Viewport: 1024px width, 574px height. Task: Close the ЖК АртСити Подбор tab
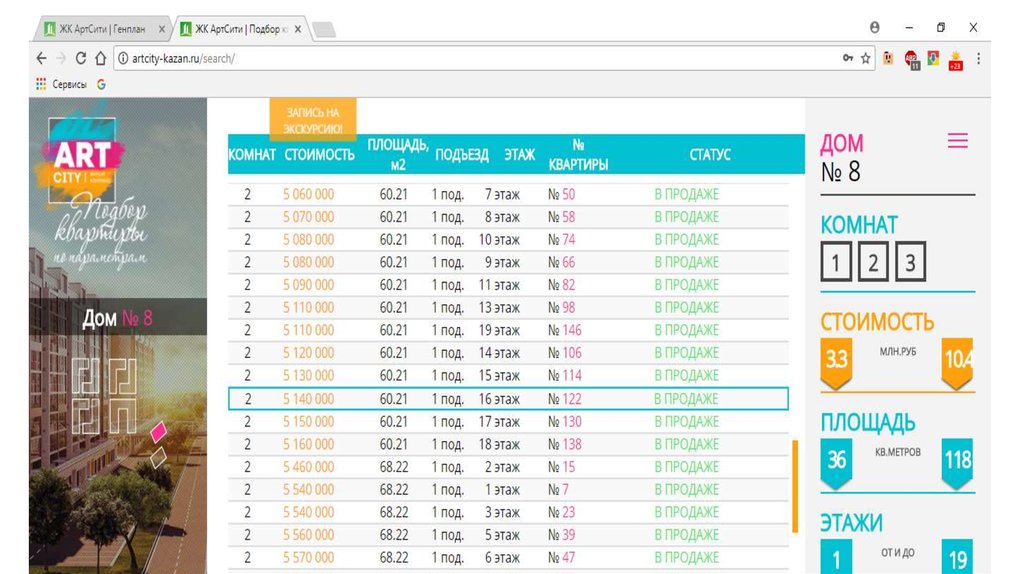(x=298, y=29)
